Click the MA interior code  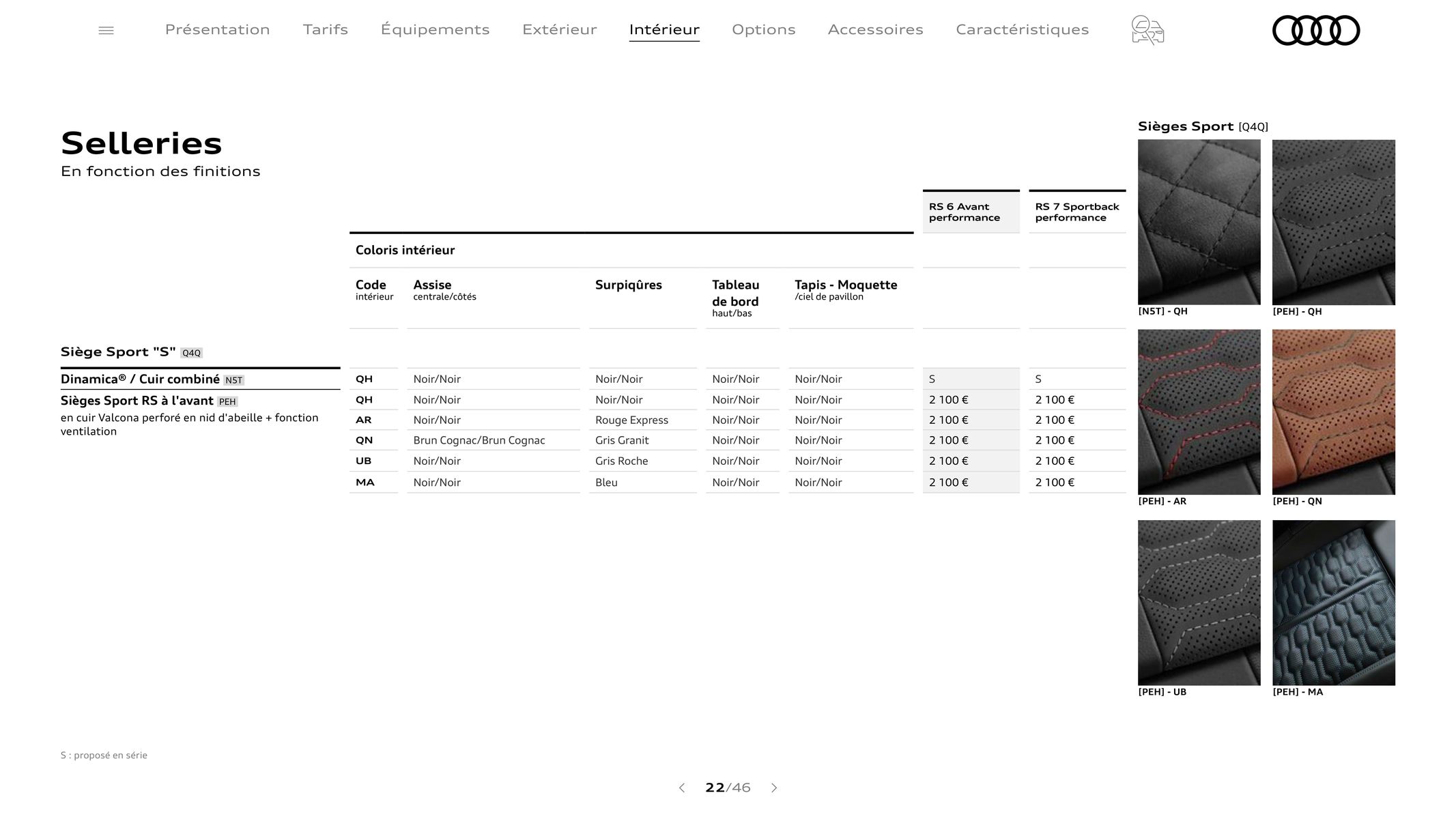[x=365, y=483]
